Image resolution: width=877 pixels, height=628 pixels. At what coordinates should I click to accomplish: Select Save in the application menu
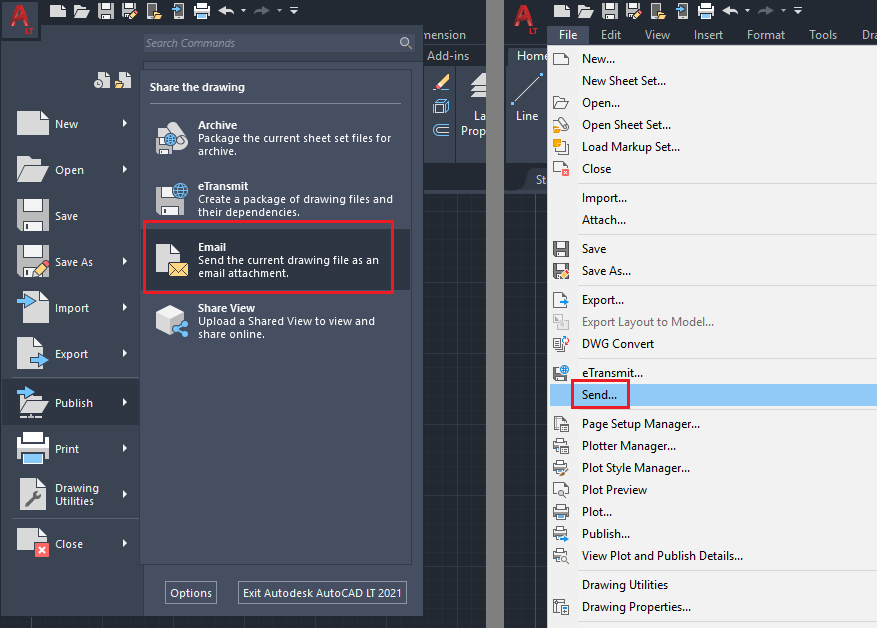70,215
